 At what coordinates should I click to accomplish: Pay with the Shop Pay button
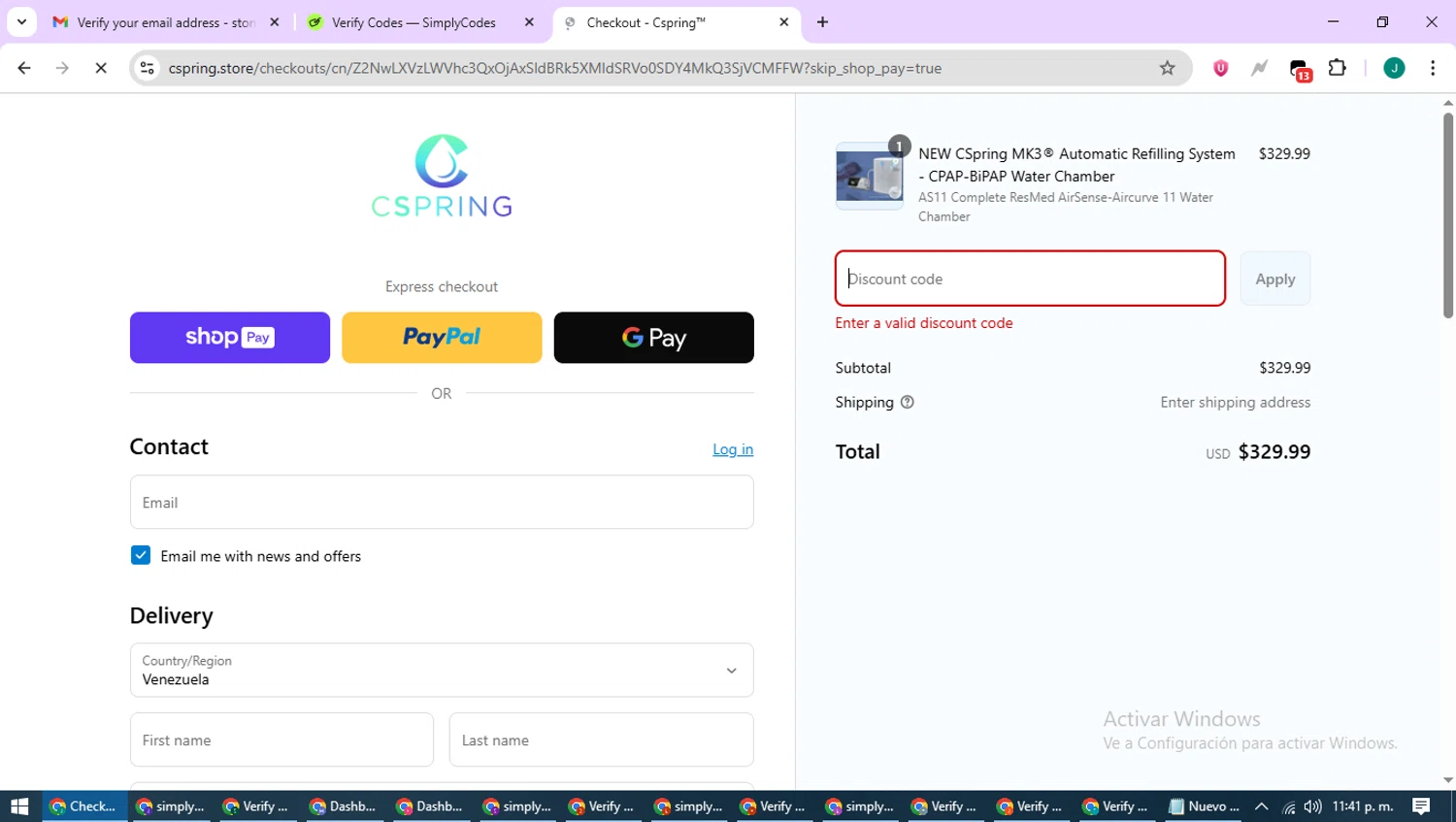230,338
